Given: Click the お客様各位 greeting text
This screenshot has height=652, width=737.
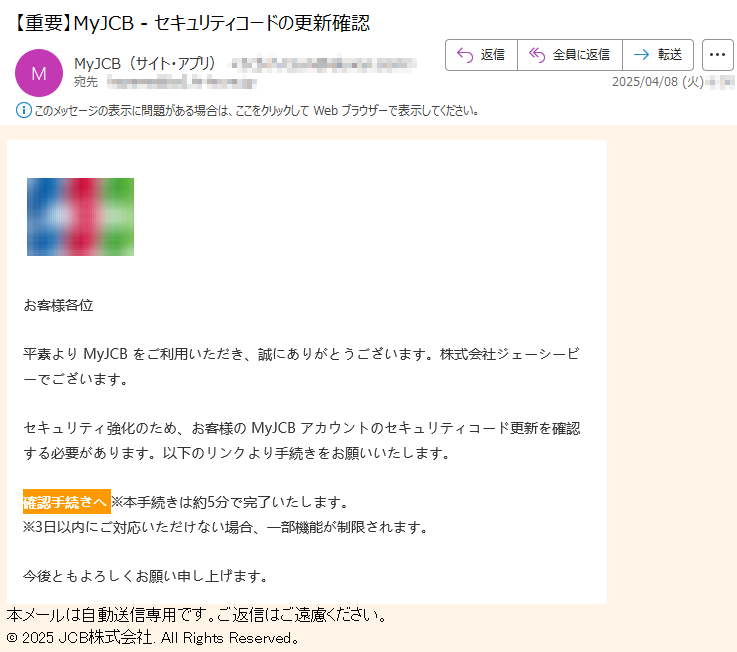Looking at the screenshot, I should 58,306.
